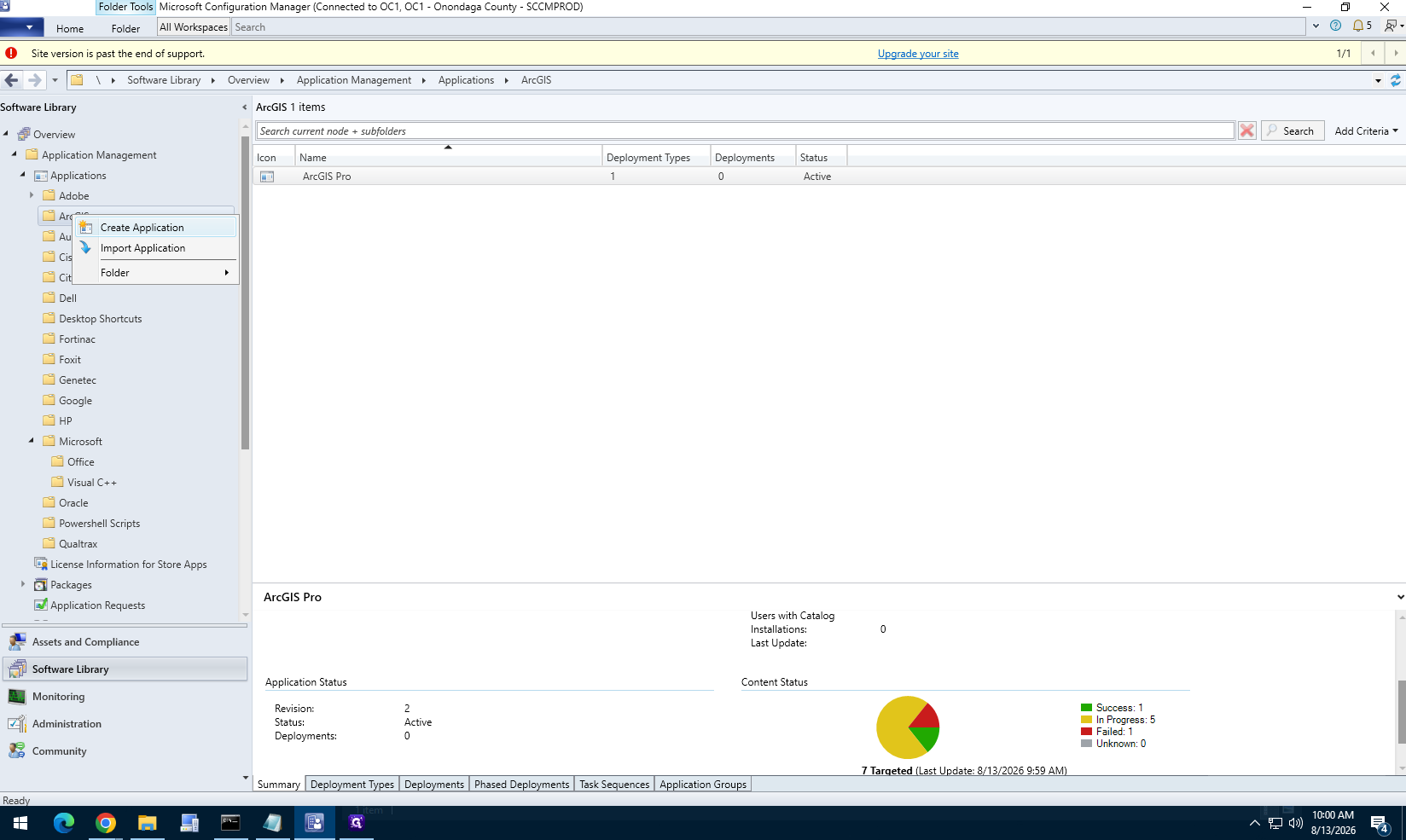Collapse the Applications tree node

point(23,175)
